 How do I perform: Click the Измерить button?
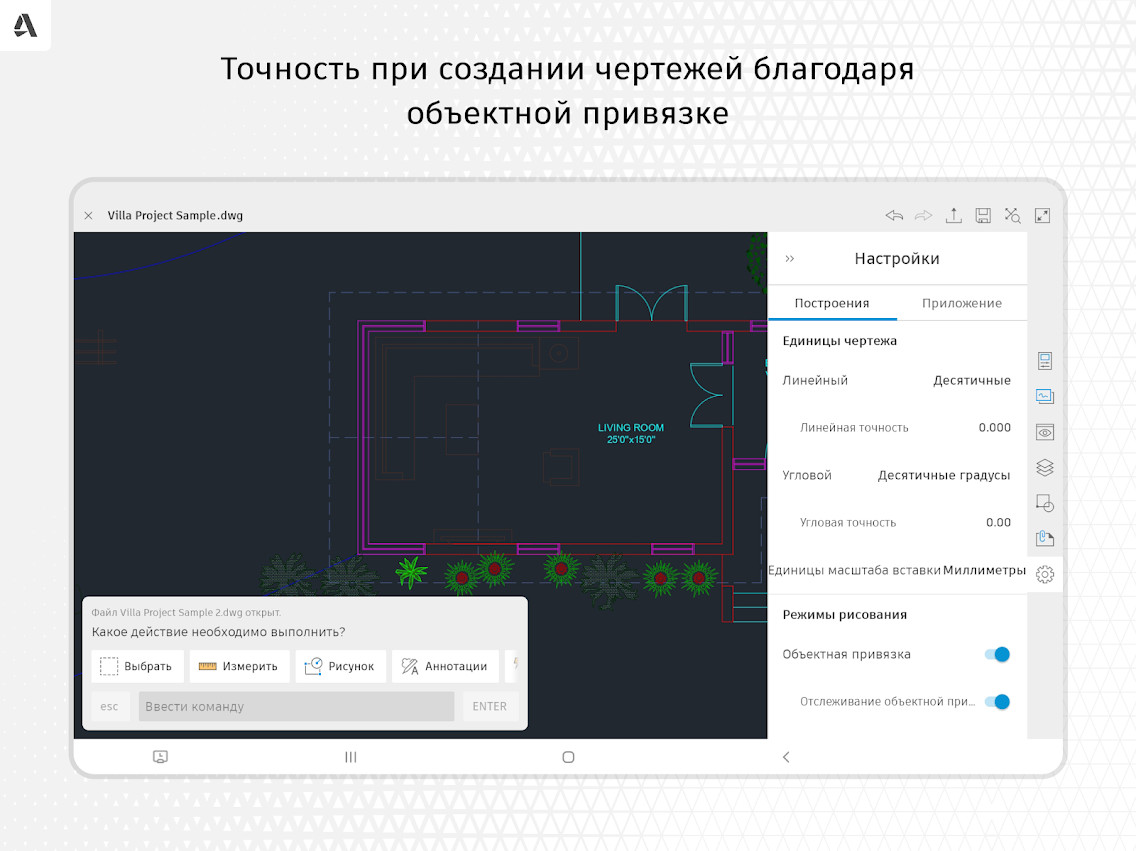click(239, 666)
